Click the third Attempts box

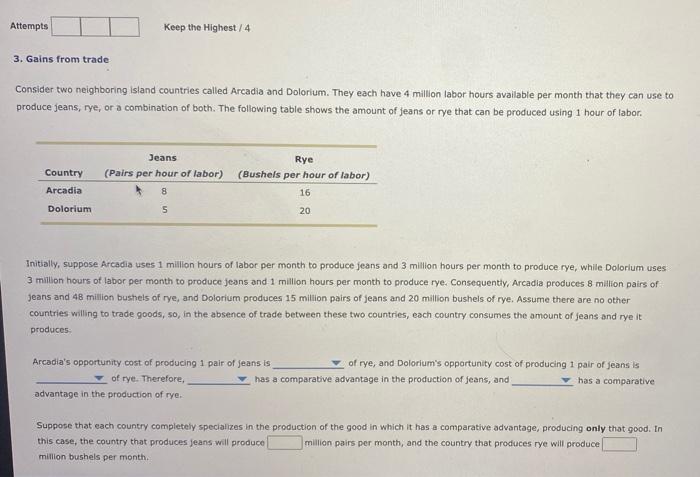(125, 27)
